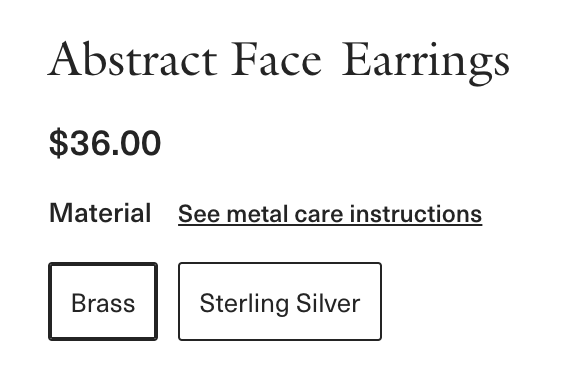576x388 pixels.
Task: Choose Sterling Silver as the metal
Action: coord(280,301)
